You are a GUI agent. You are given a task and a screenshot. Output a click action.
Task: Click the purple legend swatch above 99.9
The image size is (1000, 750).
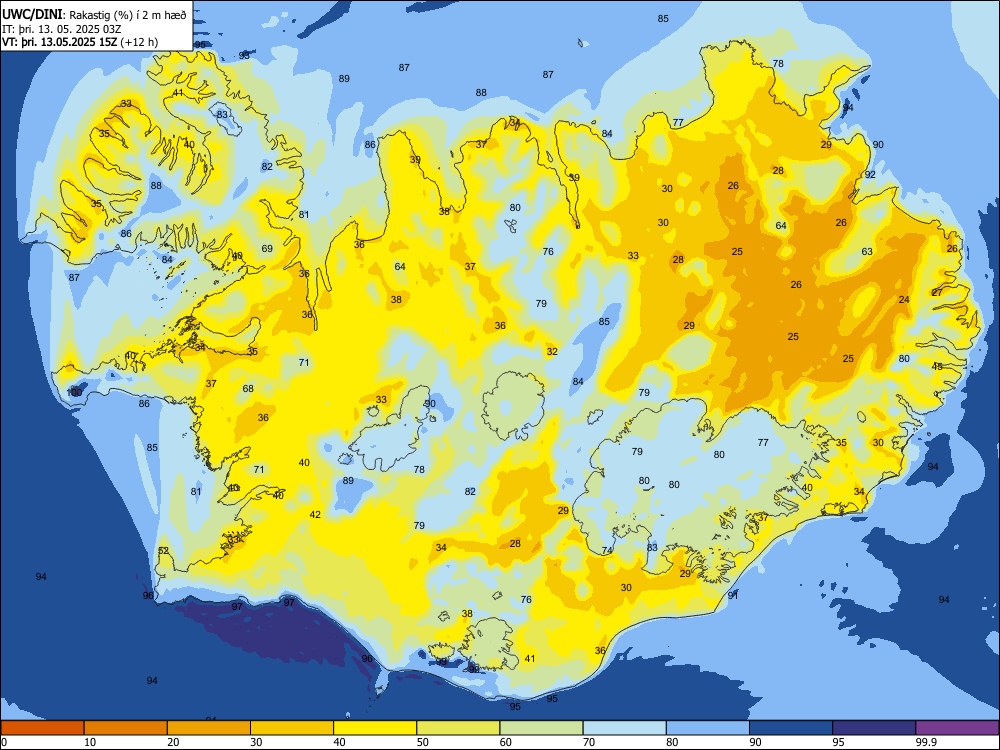click(957, 728)
